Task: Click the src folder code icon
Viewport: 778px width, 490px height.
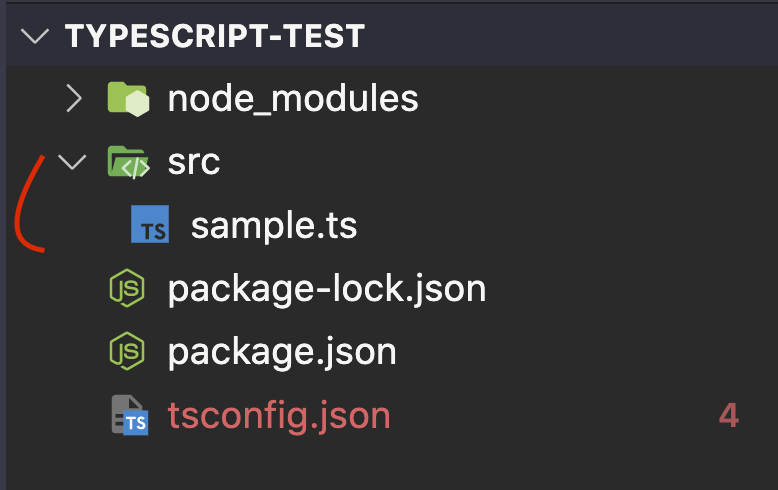Action: 128,162
